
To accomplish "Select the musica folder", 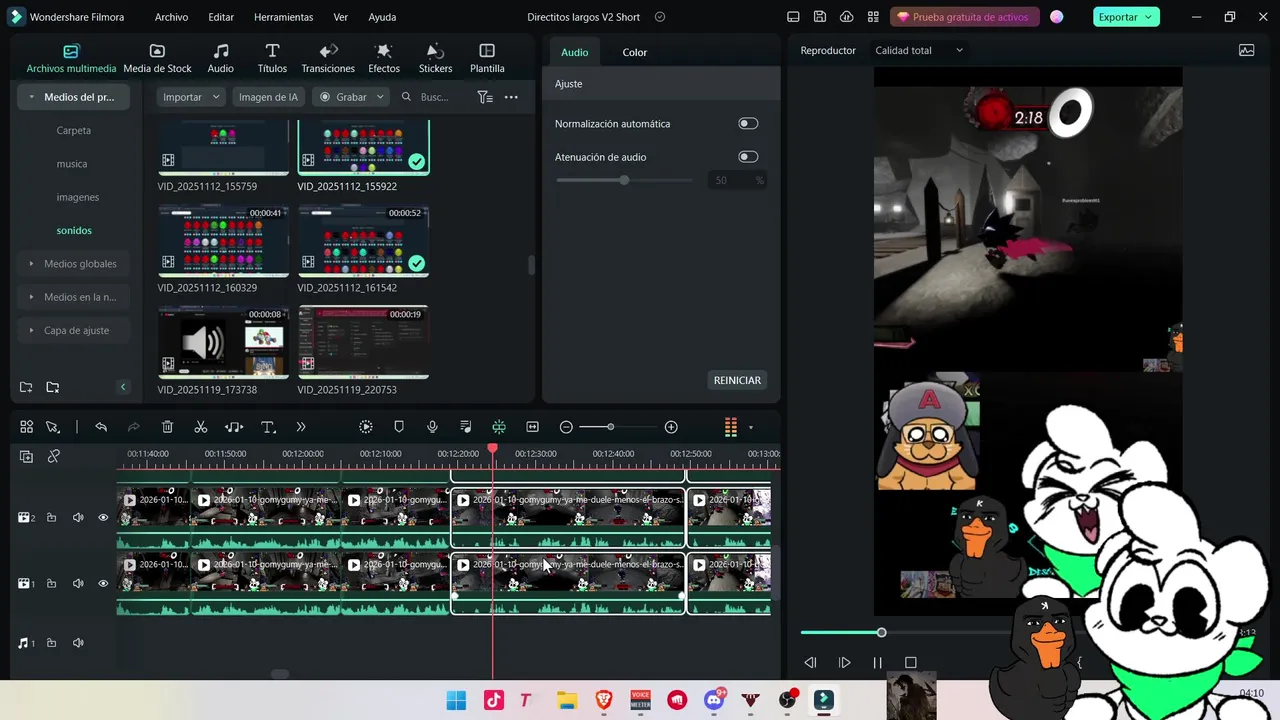I will click(72, 164).
